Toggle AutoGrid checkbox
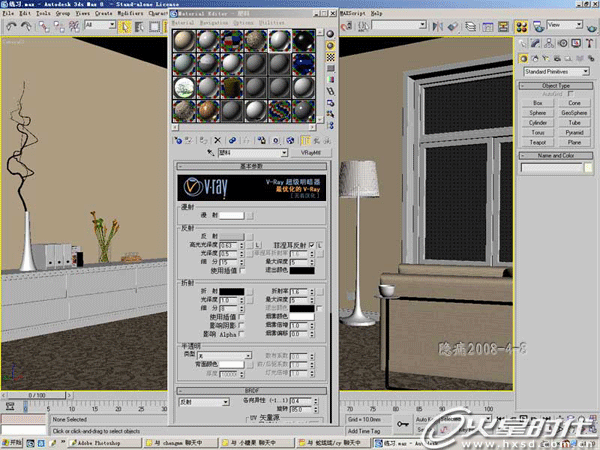 pyautogui.click(x=570, y=94)
